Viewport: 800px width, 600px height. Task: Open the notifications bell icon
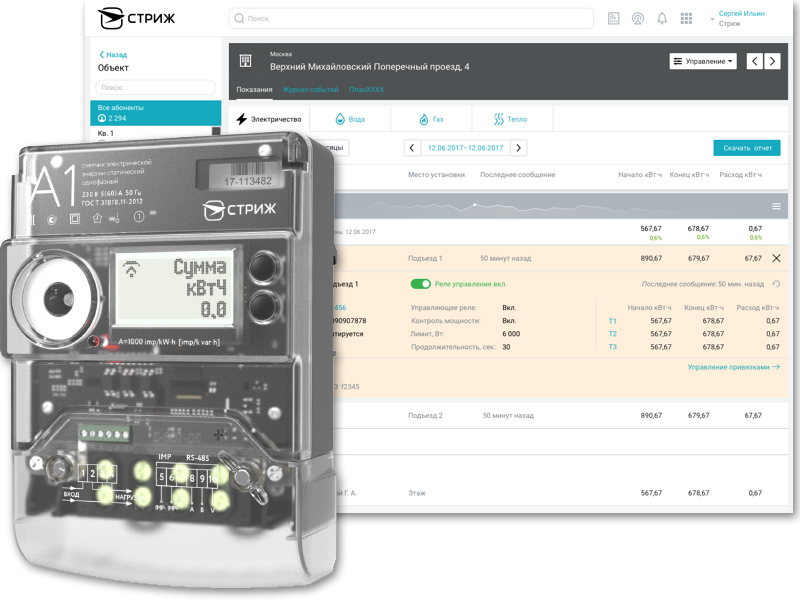pyautogui.click(x=662, y=19)
